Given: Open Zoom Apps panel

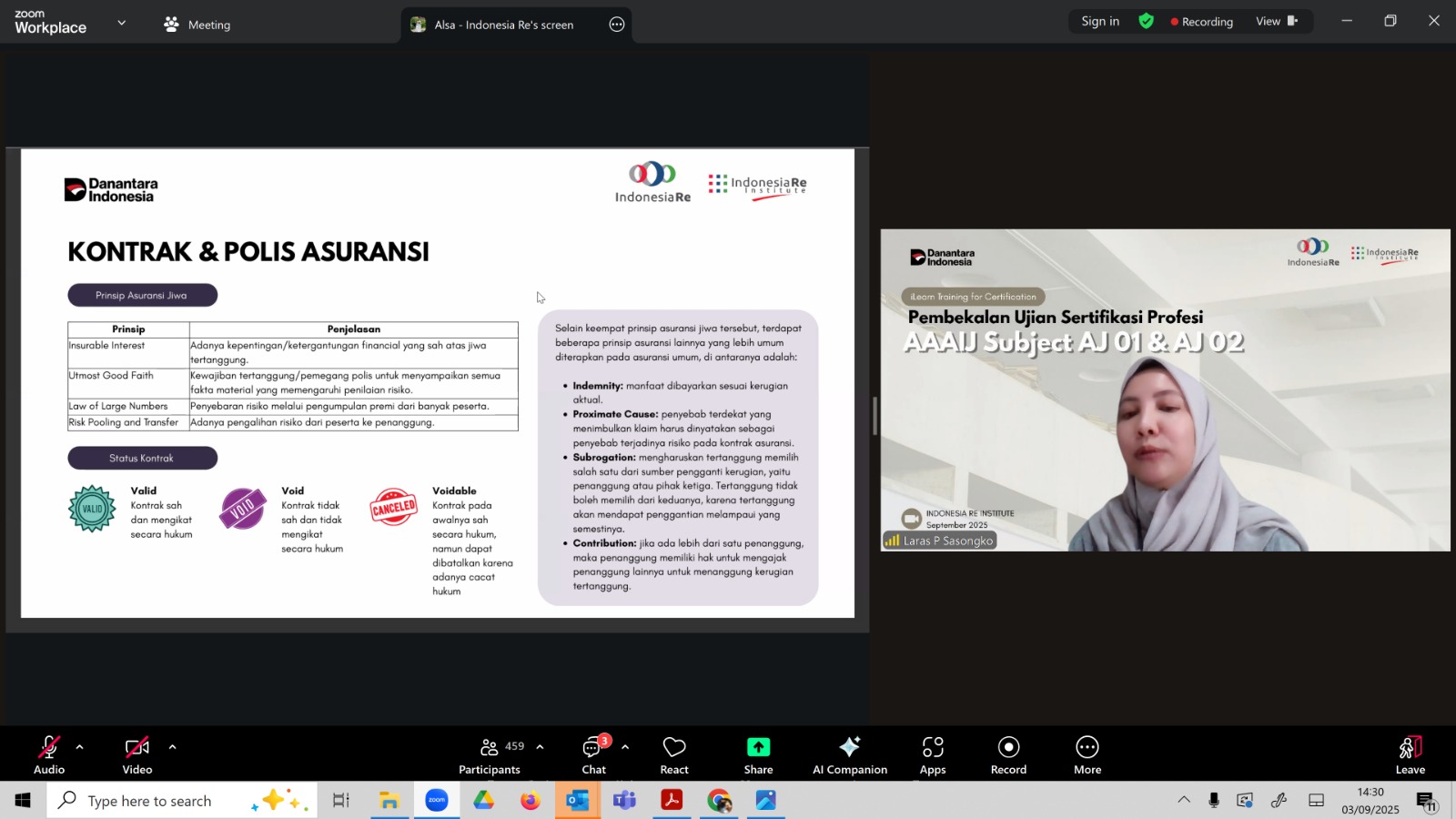Looking at the screenshot, I should 933,754.
